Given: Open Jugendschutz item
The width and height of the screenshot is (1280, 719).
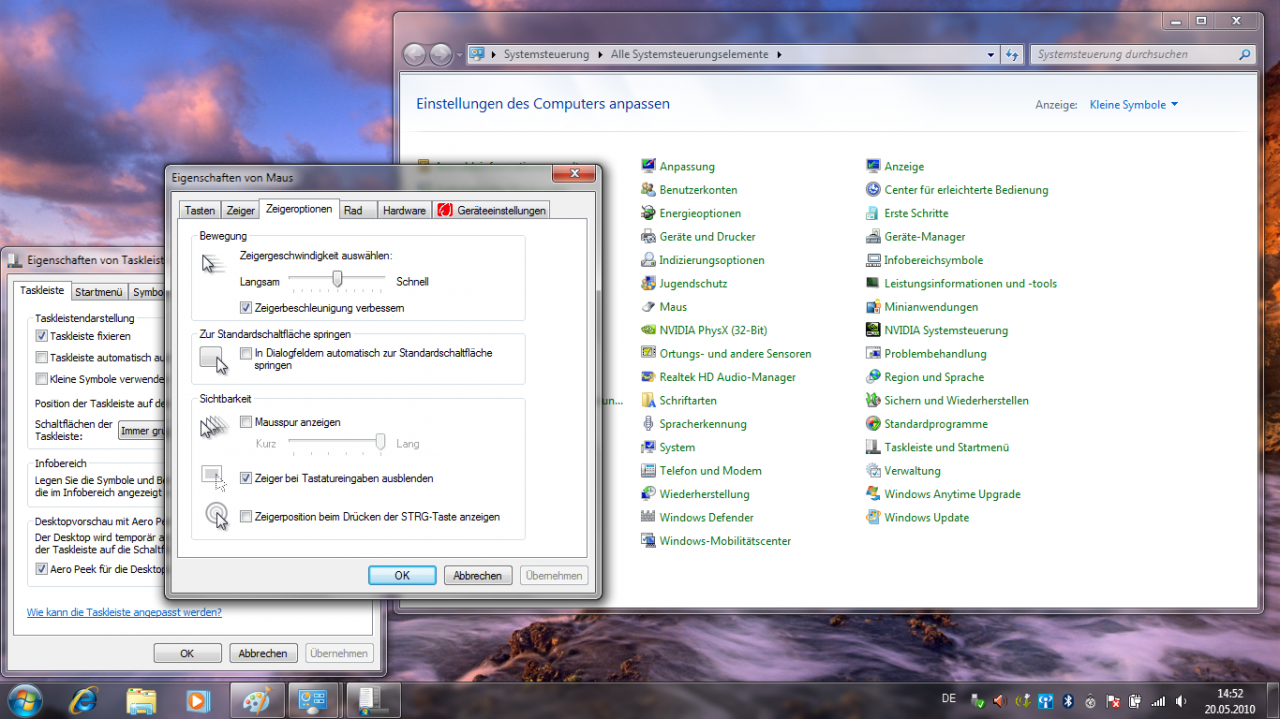Looking at the screenshot, I should click(x=684, y=283).
